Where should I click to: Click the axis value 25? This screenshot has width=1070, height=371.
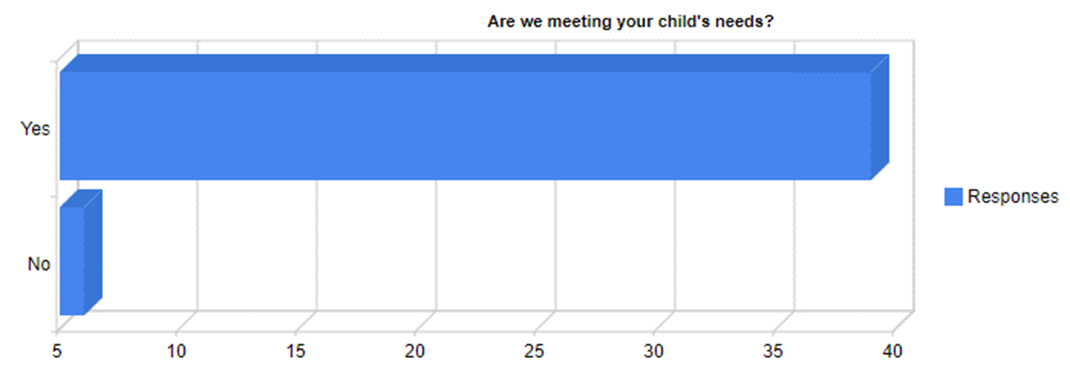pos(534,351)
